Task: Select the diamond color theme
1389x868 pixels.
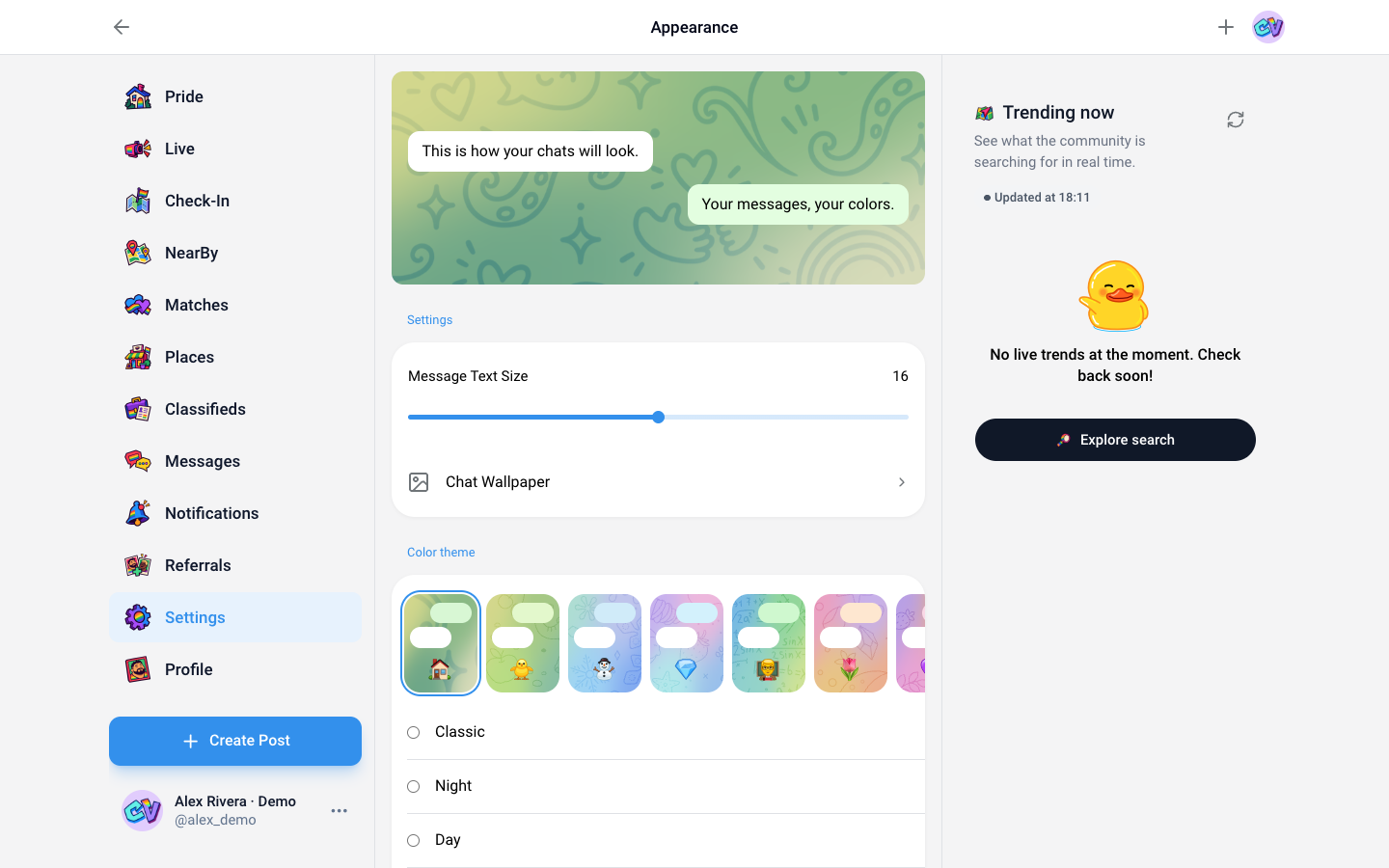Action: [687, 643]
